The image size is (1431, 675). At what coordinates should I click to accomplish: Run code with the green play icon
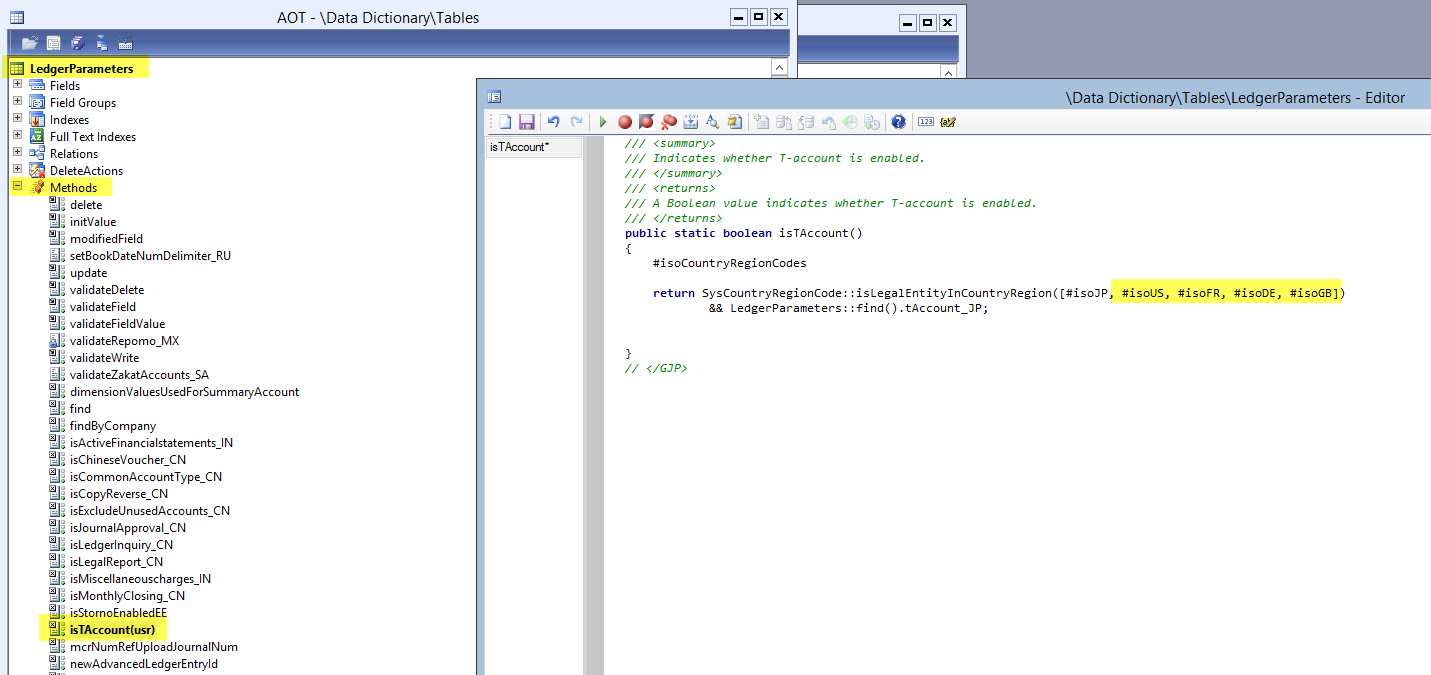603,122
